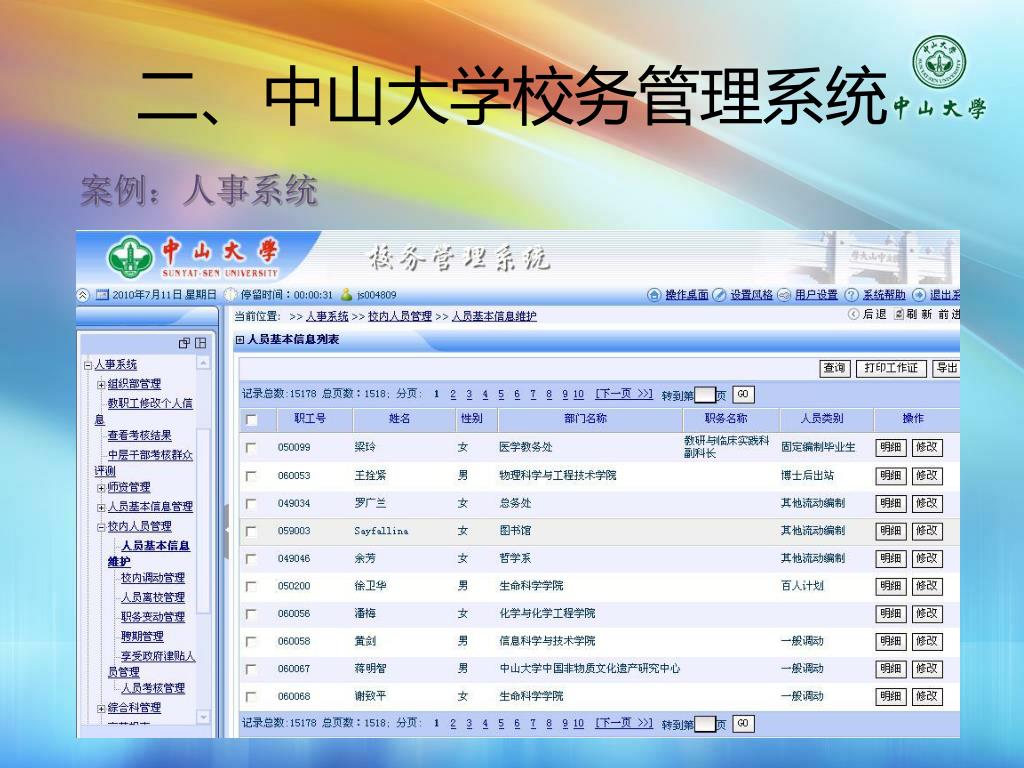Click the 校内人员管理 breadcrumb link

tap(400, 316)
